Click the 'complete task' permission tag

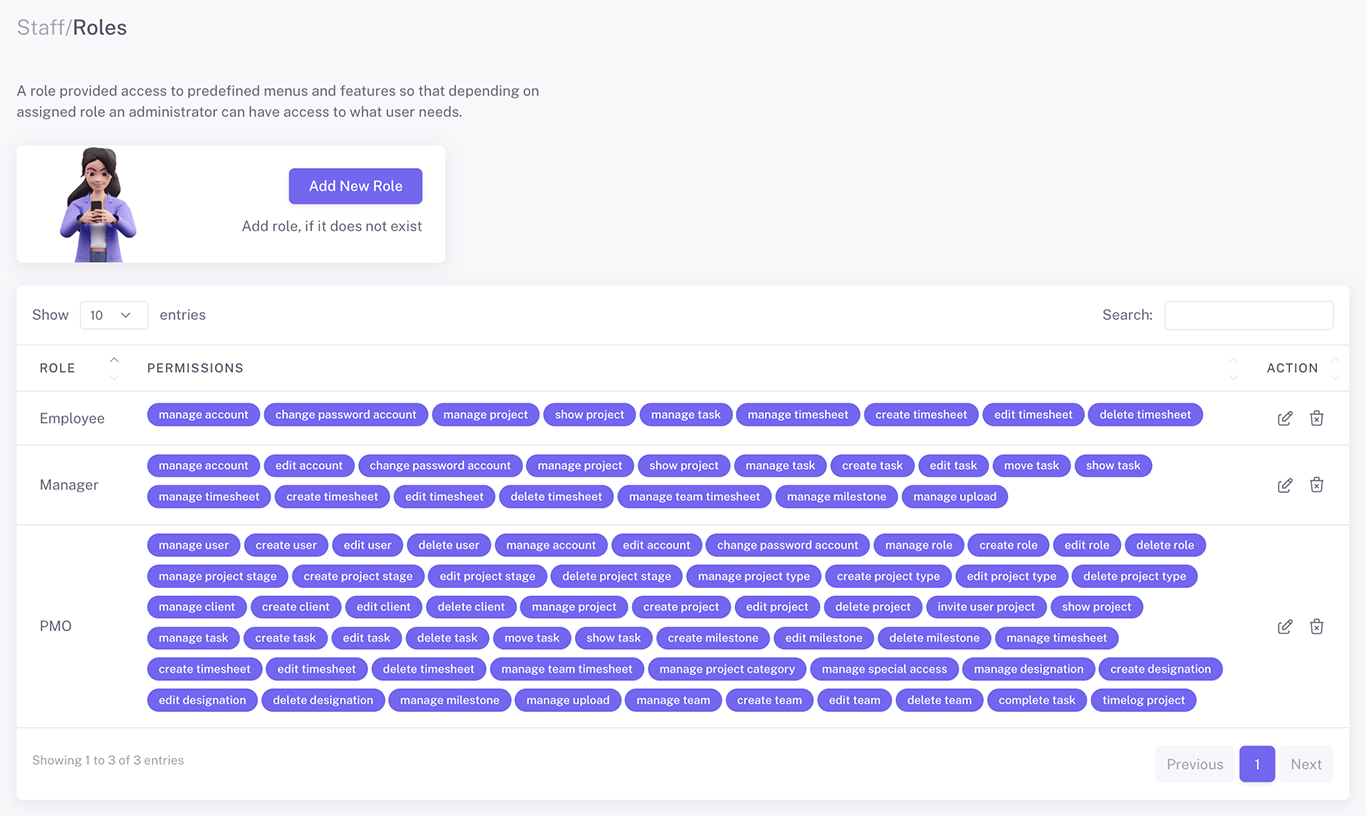(1037, 700)
